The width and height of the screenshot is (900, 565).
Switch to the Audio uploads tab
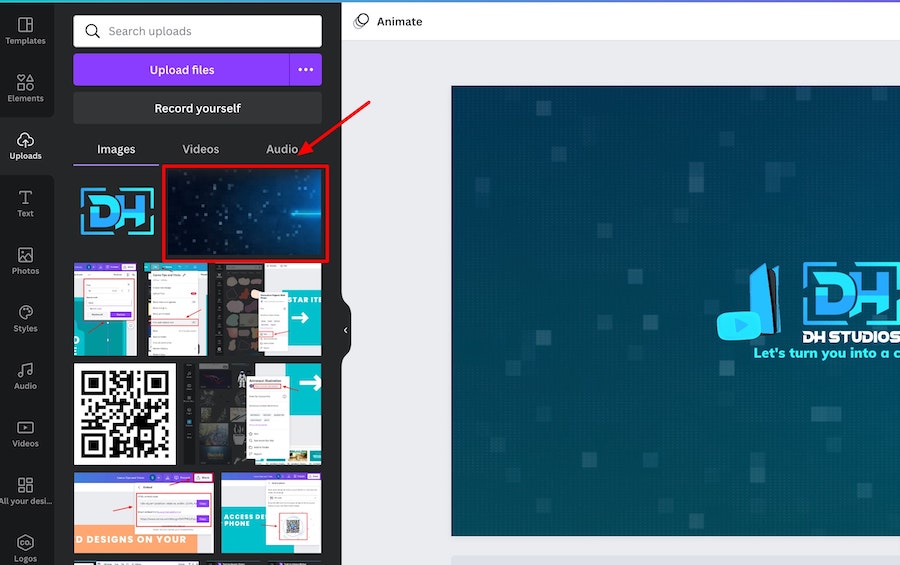(x=282, y=149)
